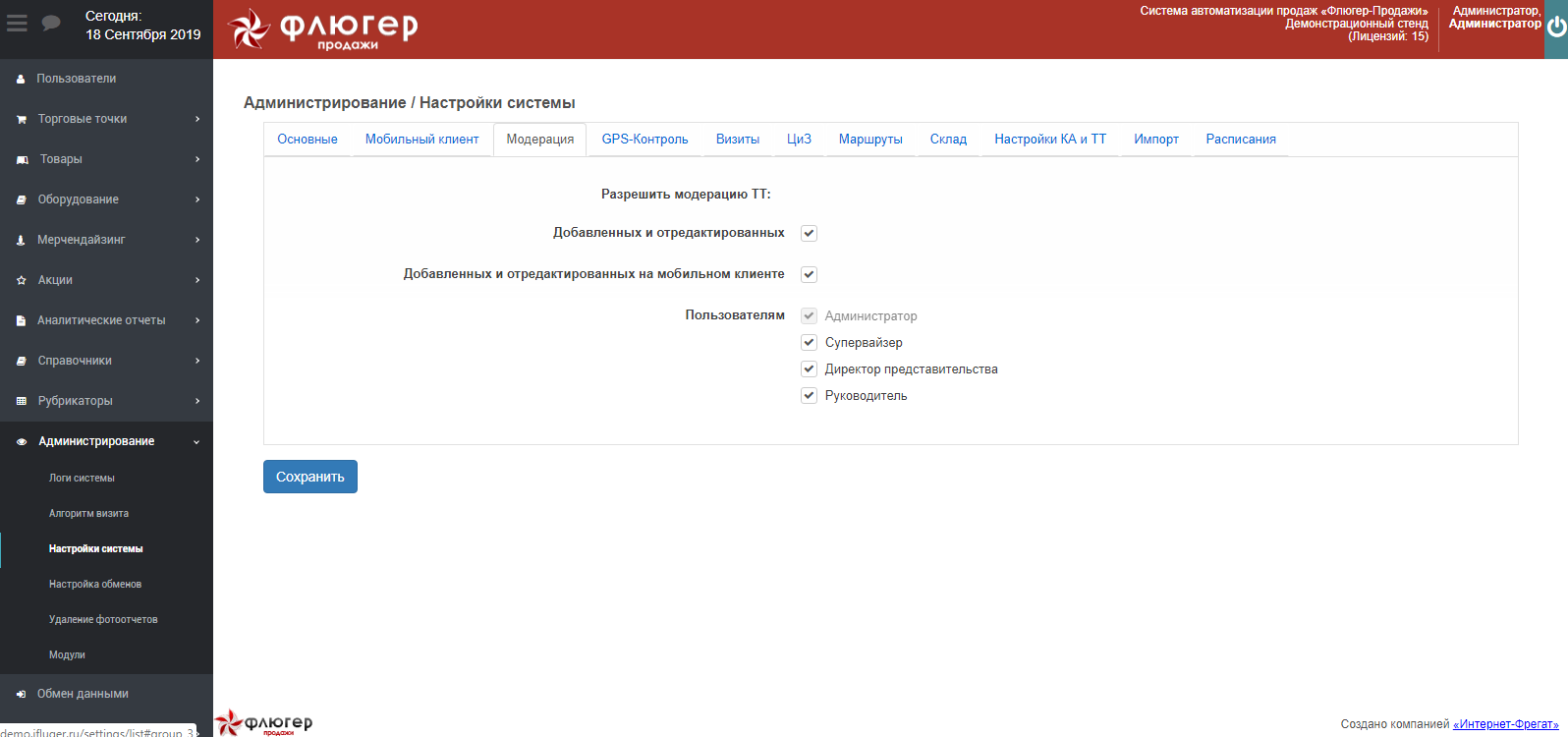Click the Руководитель label text

866,395
